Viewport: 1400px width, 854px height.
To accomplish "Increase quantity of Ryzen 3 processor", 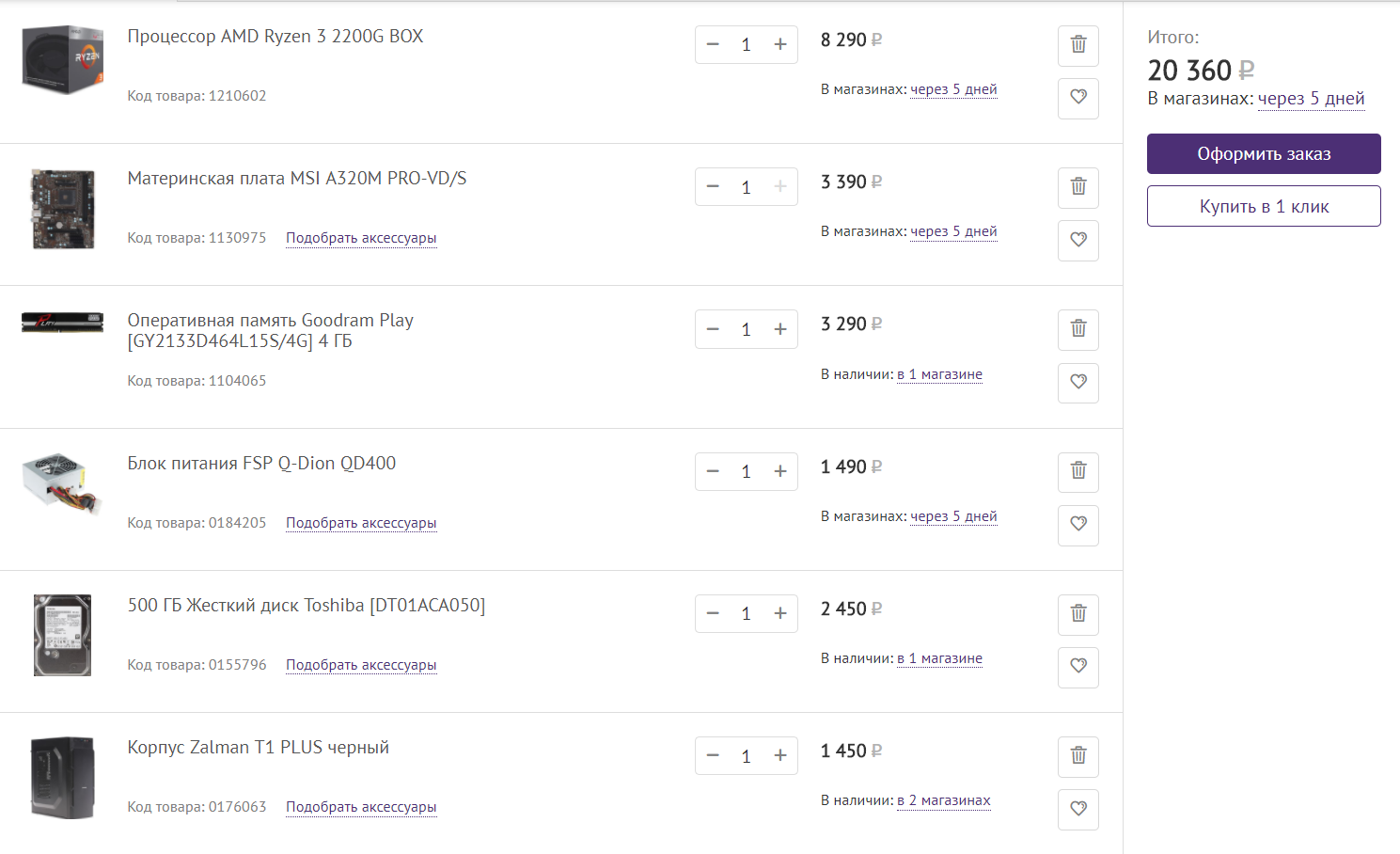I will 779,45.
